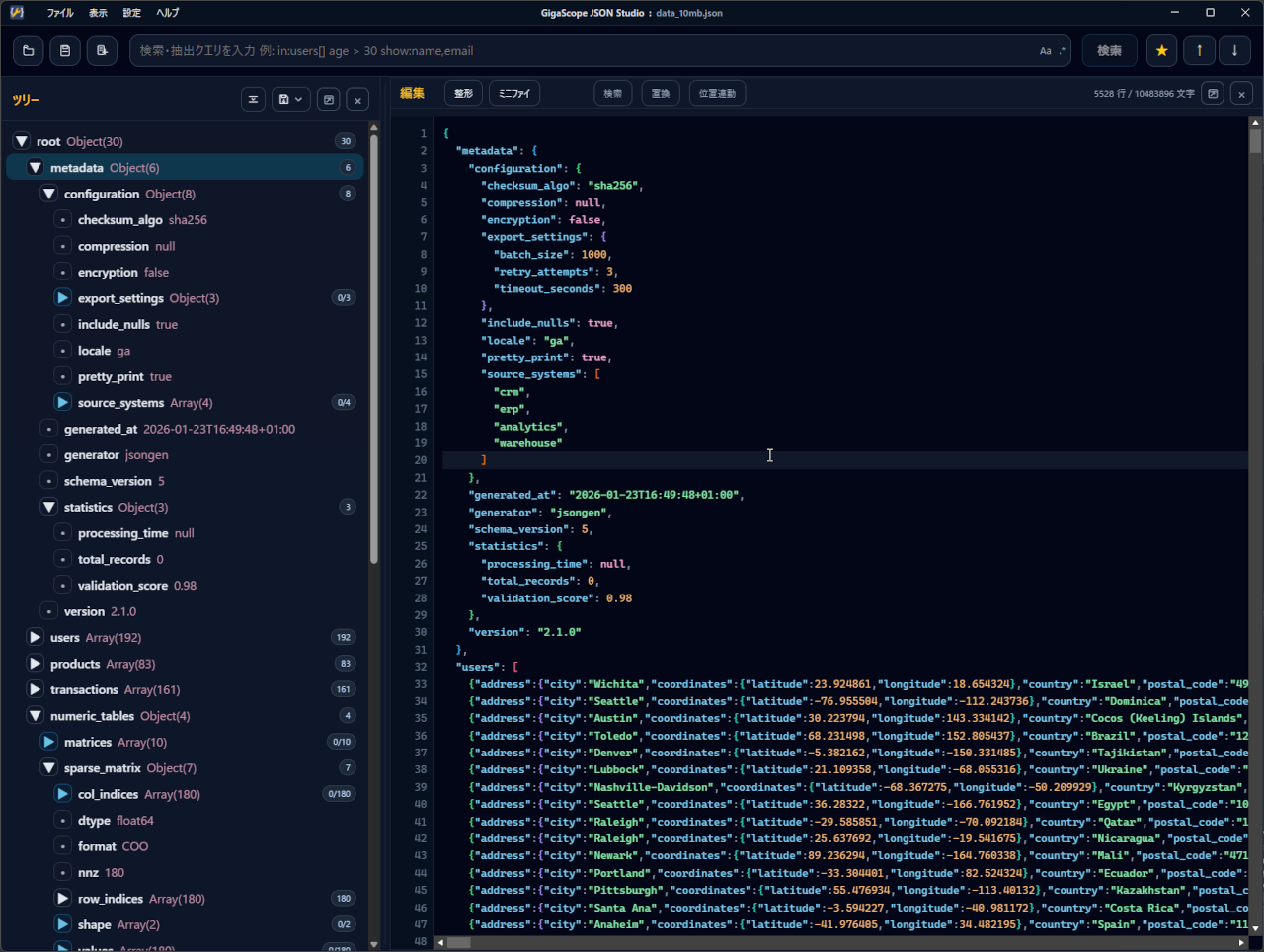Click the ミニファイ minify button

(514, 94)
